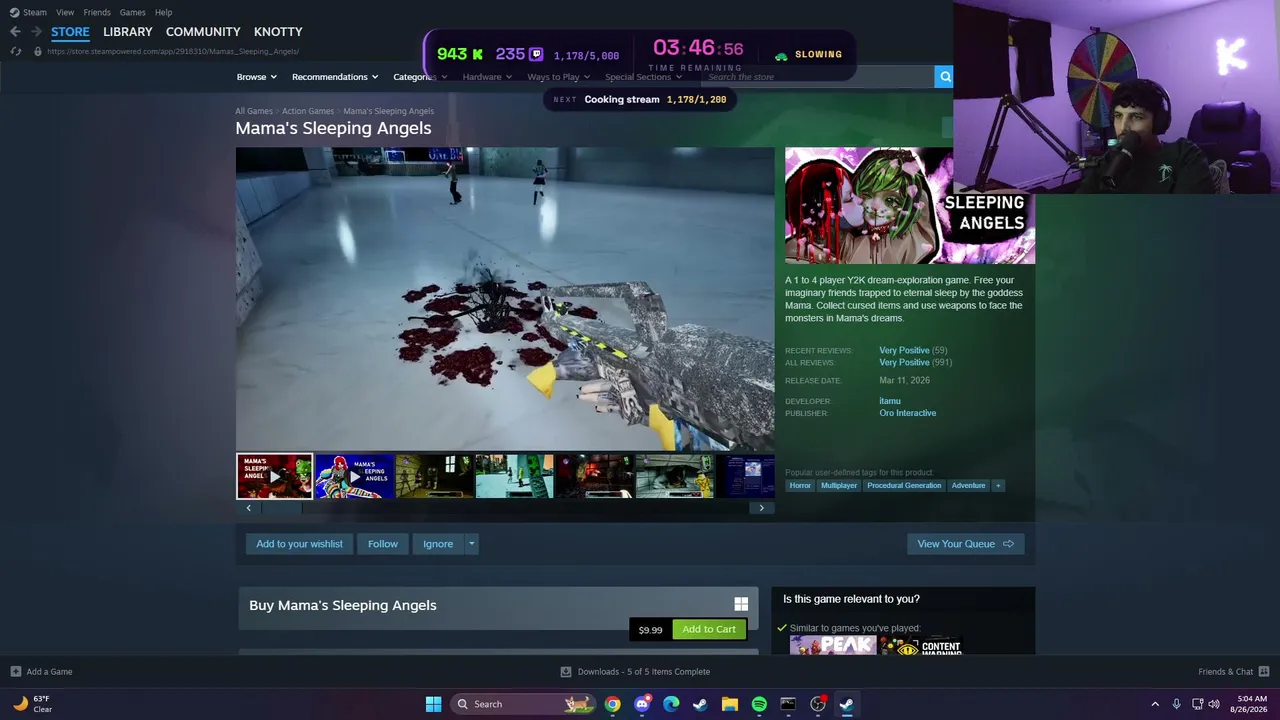Open Discord from the taskbar
This screenshot has height=720, width=1280.
[642, 704]
